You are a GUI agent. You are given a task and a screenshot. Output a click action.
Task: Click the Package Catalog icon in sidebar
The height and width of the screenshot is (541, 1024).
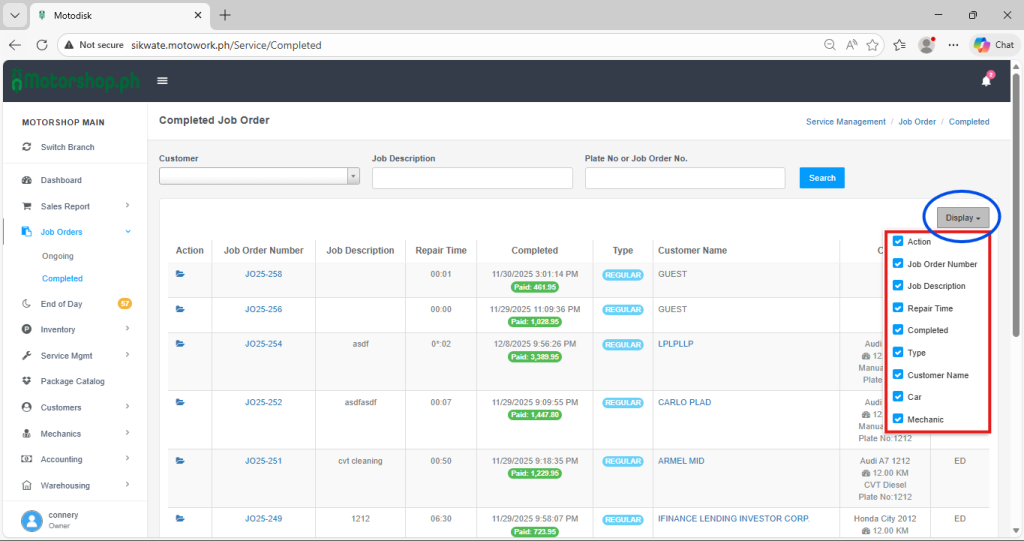pyautogui.click(x=27, y=381)
